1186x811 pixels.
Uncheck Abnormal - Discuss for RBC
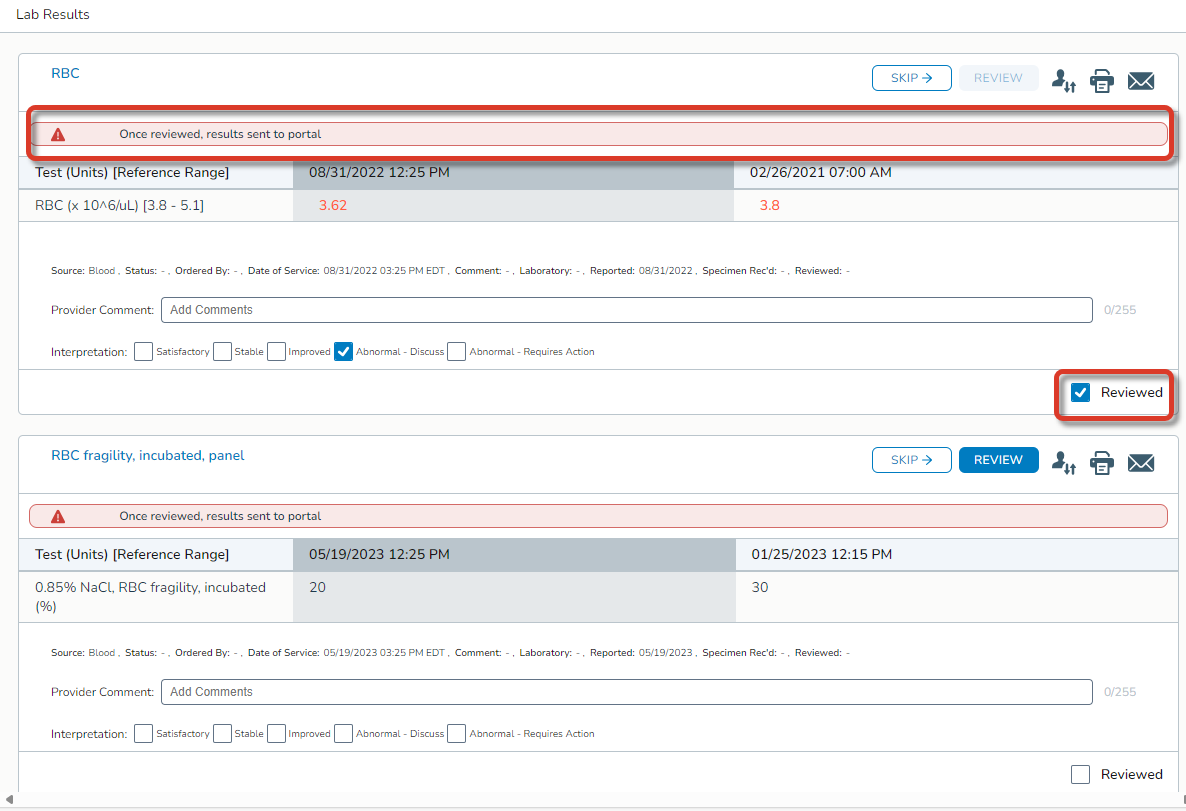pos(343,352)
